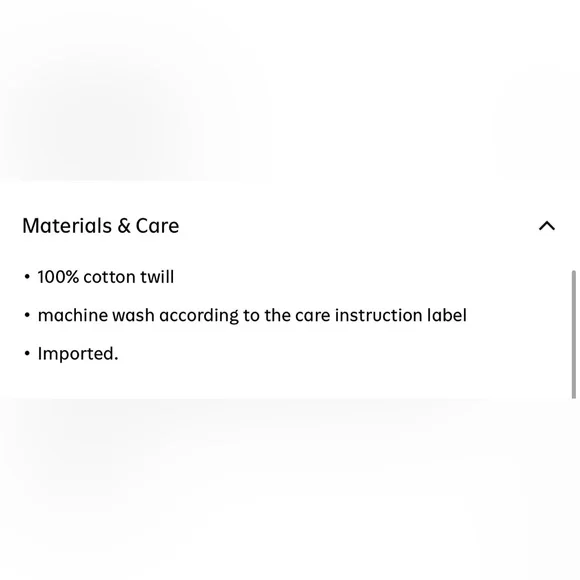Click the 100% text in the list
The width and height of the screenshot is (580, 580).
pos(58,277)
